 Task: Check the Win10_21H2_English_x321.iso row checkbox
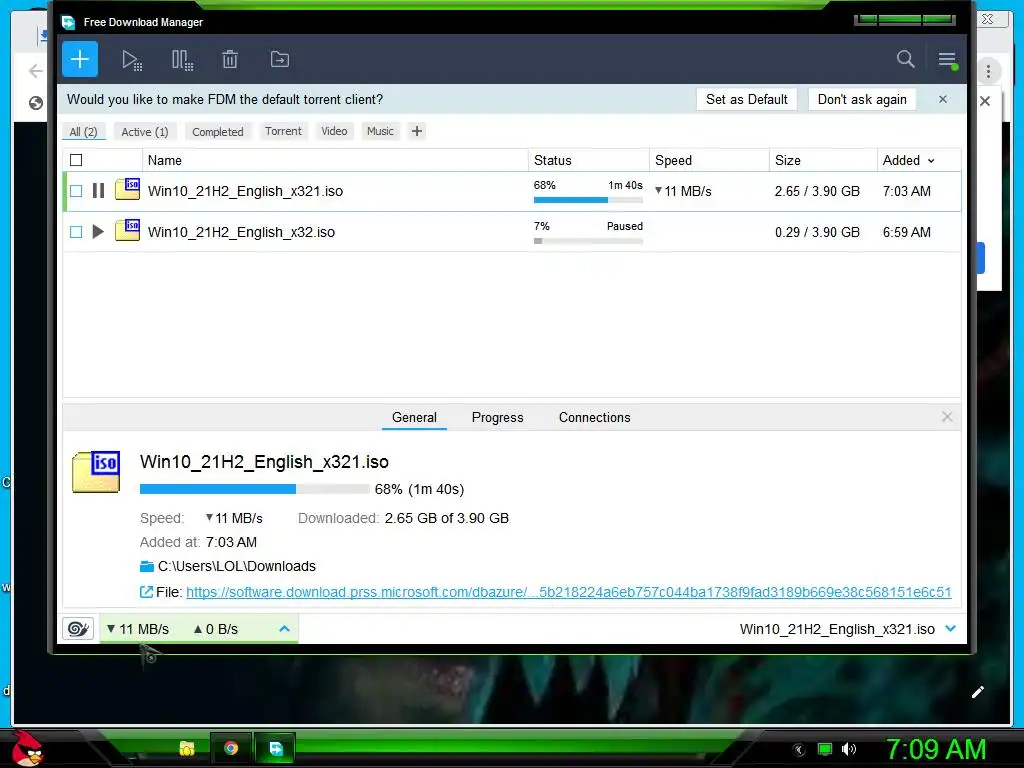(76, 191)
